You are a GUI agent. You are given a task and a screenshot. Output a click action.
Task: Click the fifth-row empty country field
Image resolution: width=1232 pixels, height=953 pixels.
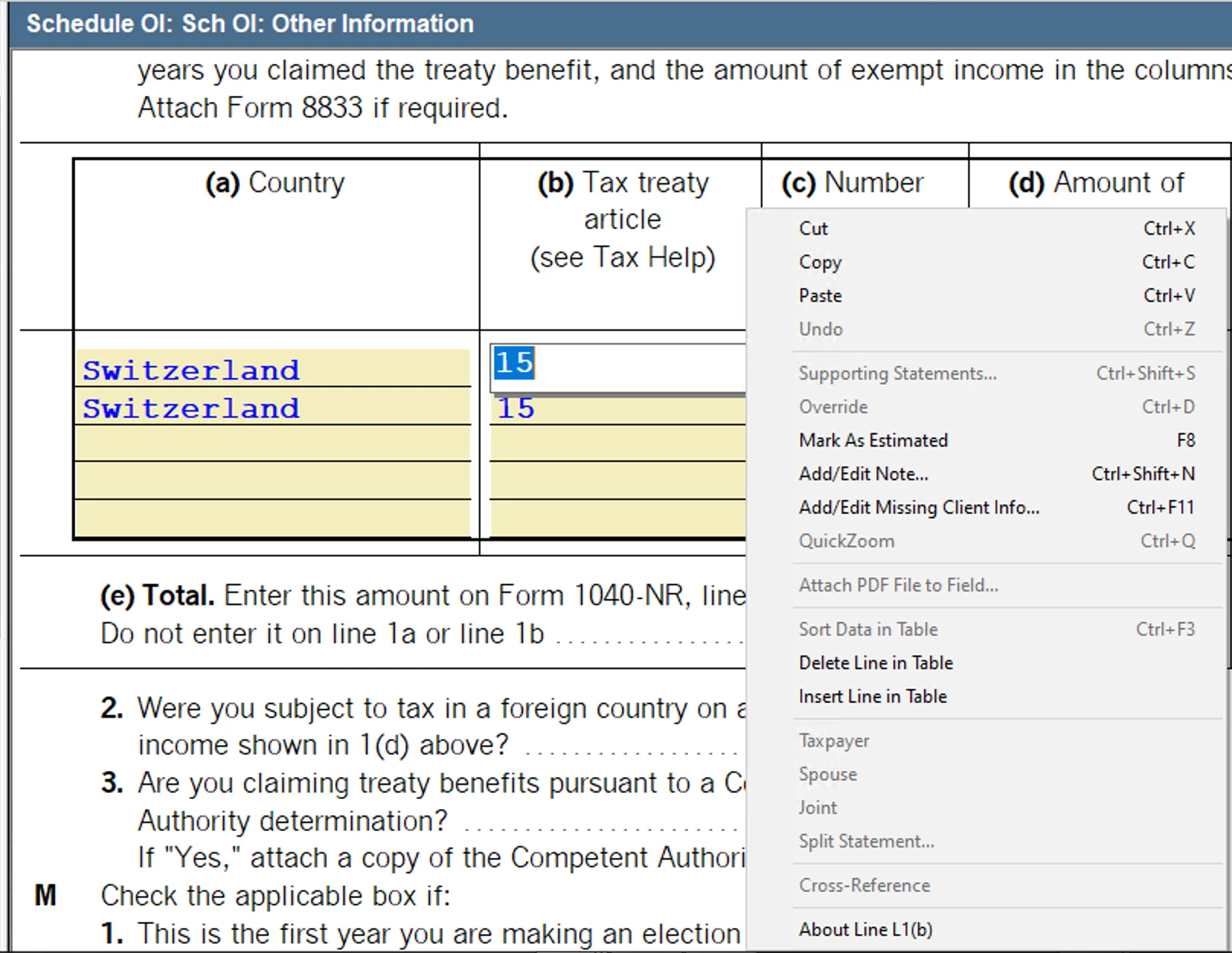click(x=273, y=518)
